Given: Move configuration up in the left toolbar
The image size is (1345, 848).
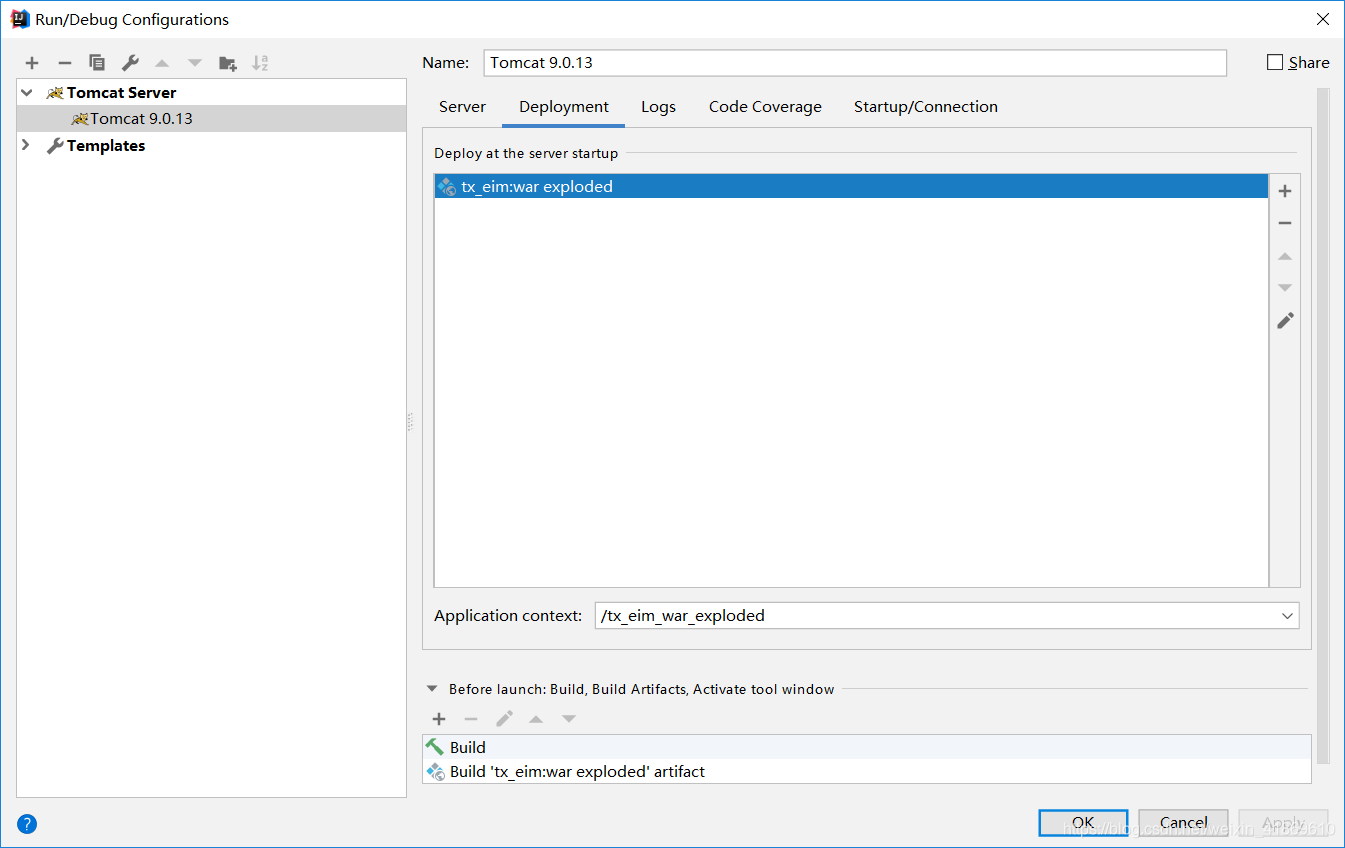Looking at the screenshot, I should pos(162,63).
